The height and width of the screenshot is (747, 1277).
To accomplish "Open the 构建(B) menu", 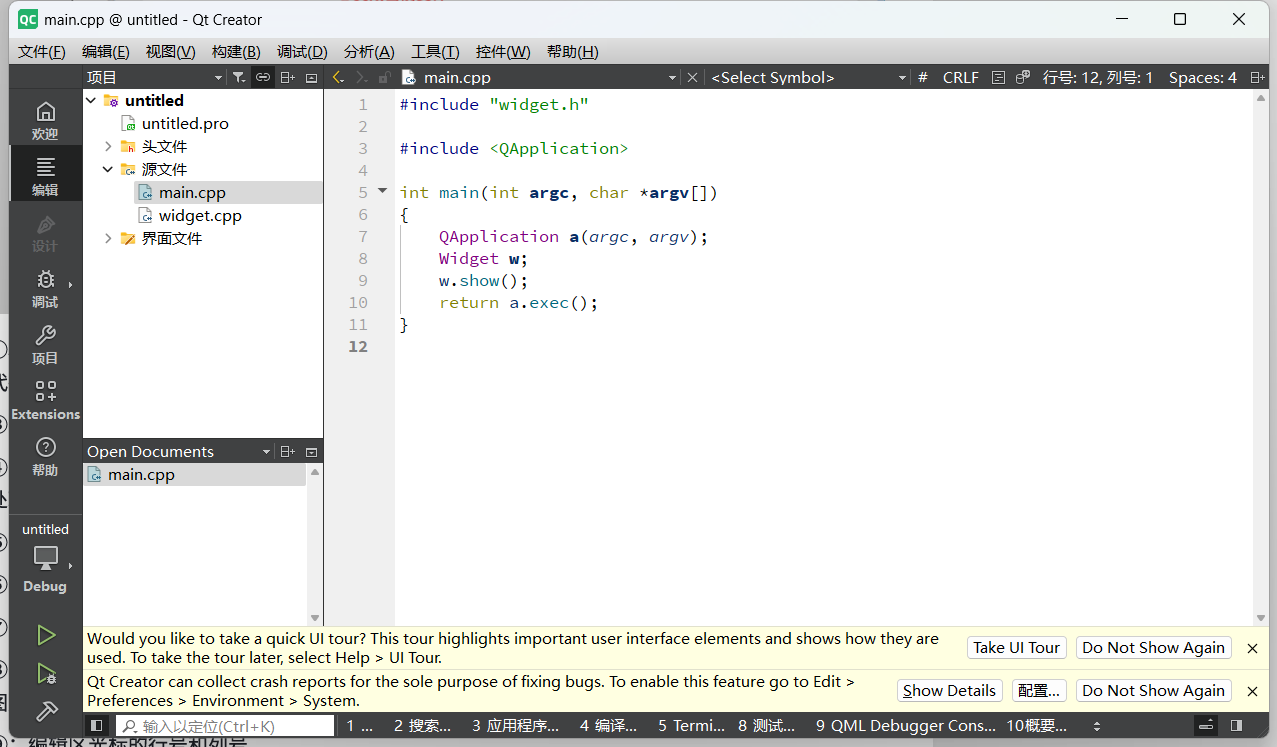I will pos(236,52).
